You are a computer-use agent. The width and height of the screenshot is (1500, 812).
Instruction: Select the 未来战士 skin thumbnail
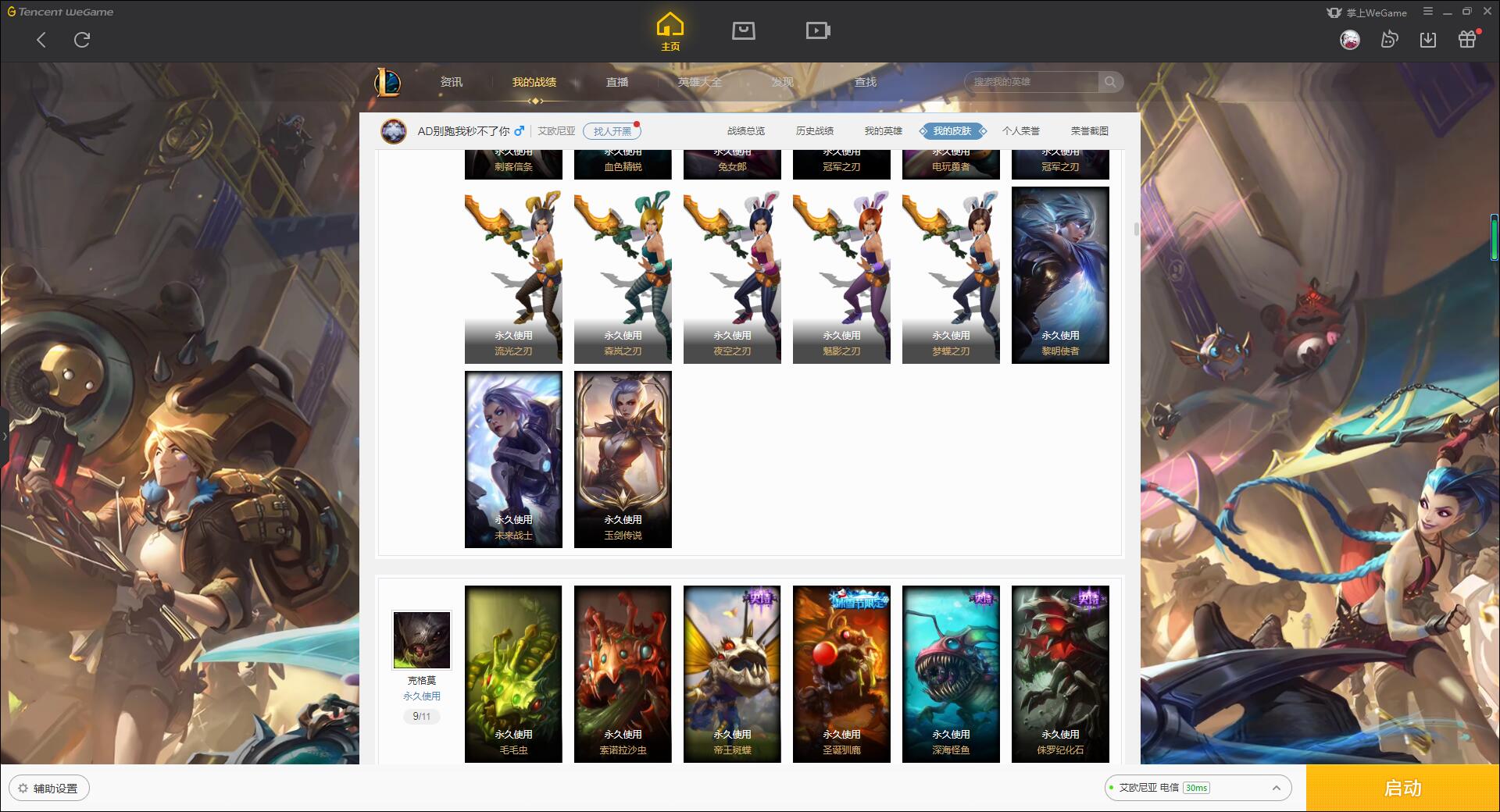(x=513, y=459)
